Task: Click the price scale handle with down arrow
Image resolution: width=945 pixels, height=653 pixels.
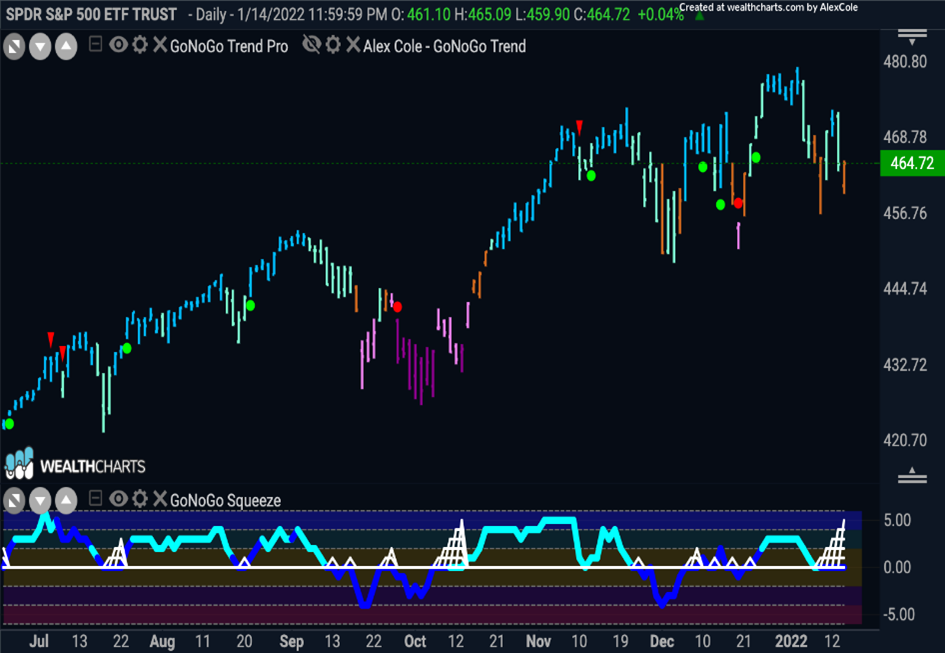Action: click(x=912, y=37)
